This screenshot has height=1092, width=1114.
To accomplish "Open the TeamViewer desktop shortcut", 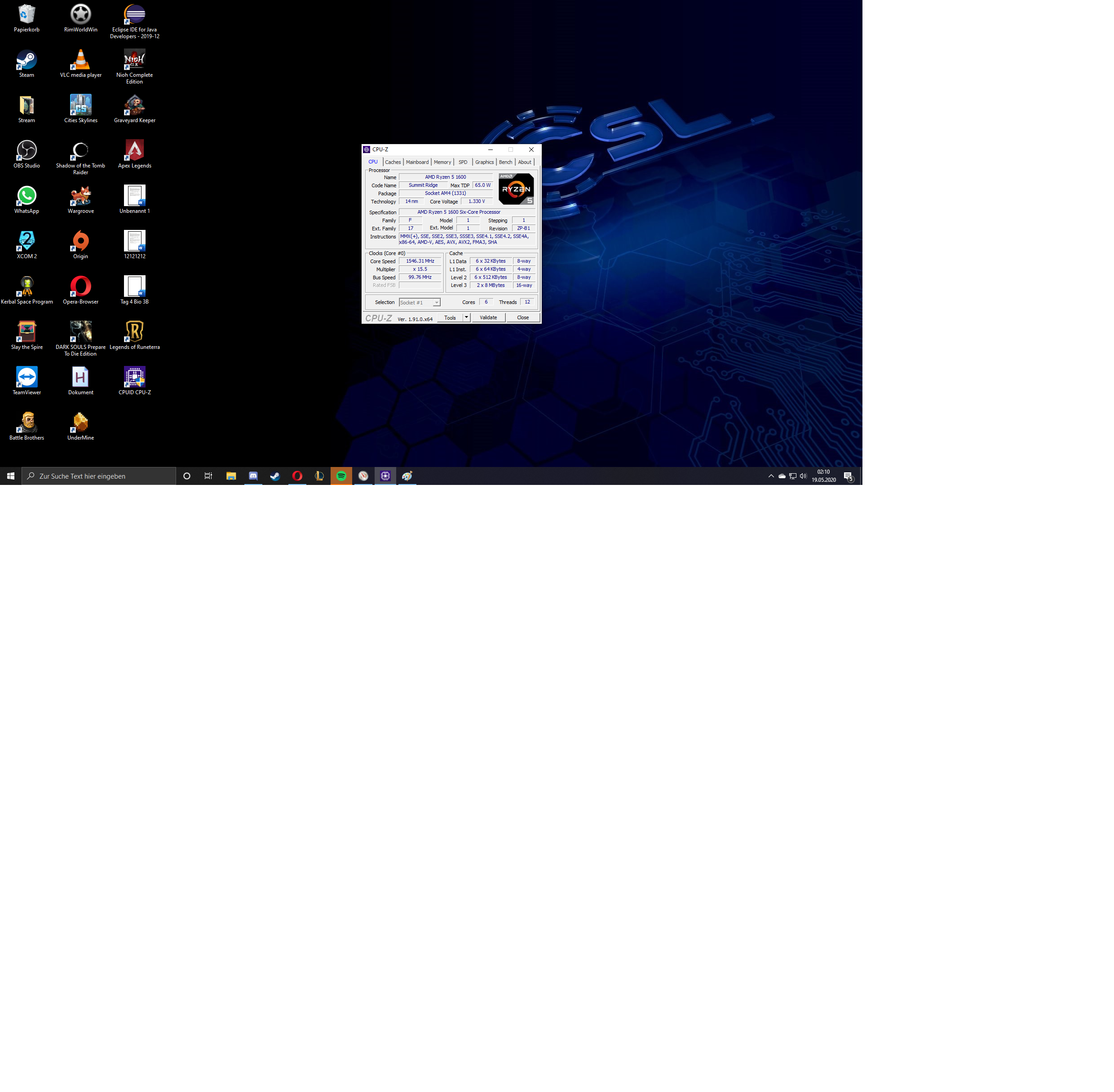I will pyautogui.click(x=27, y=377).
